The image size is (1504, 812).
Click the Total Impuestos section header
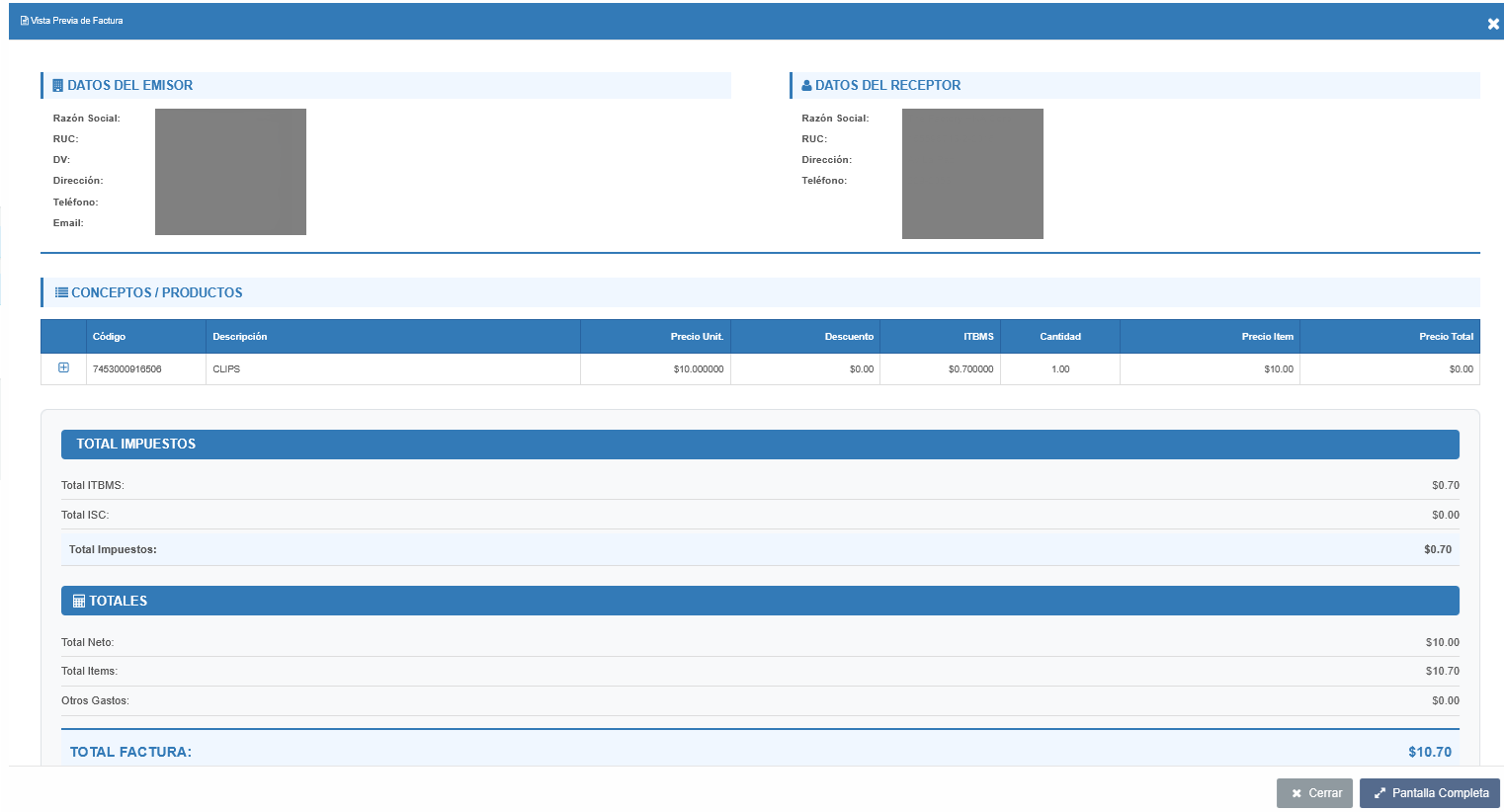tap(136, 445)
